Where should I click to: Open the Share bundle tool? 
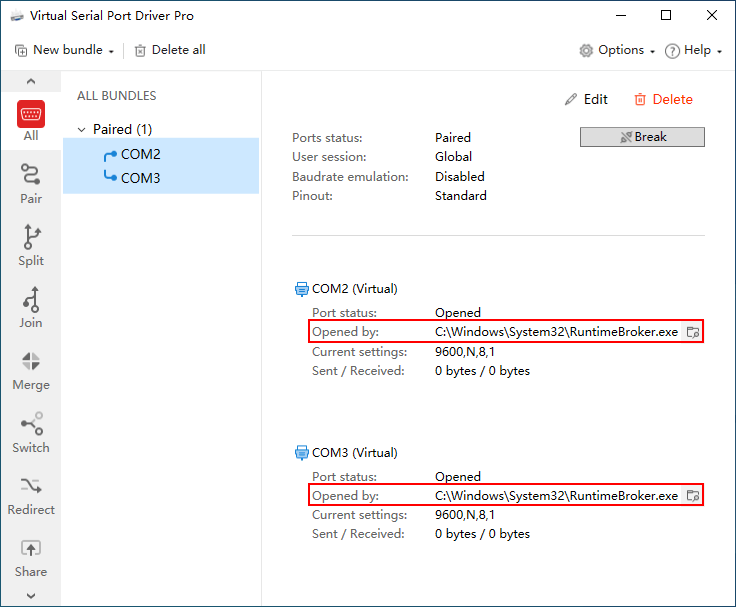pyautogui.click(x=31, y=558)
